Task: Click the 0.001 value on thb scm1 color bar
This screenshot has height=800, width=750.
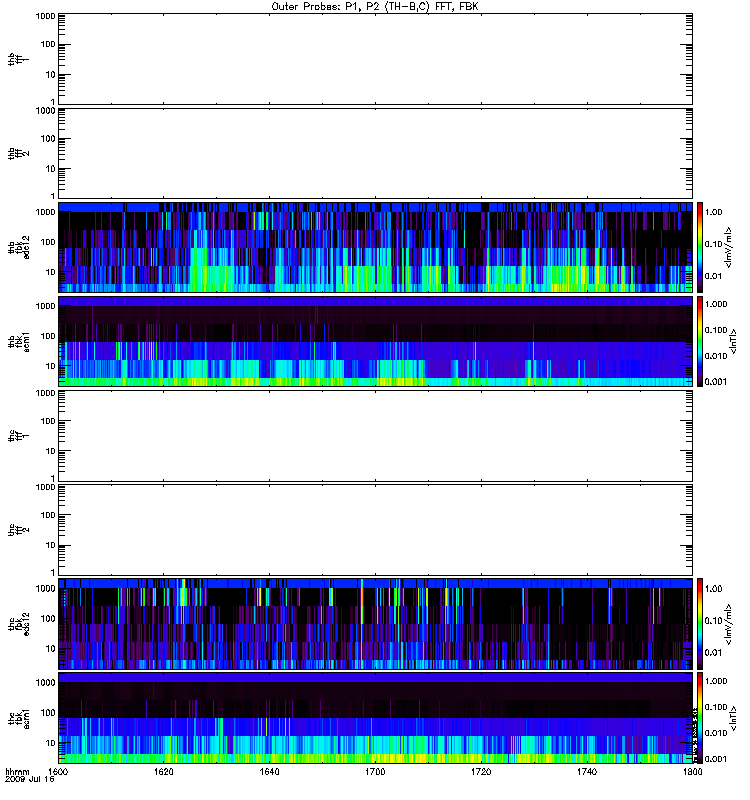Action: pyautogui.click(x=716, y=382)
